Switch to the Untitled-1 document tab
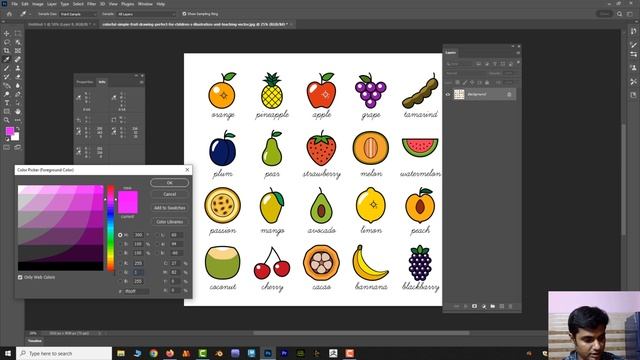 point(59,24)
